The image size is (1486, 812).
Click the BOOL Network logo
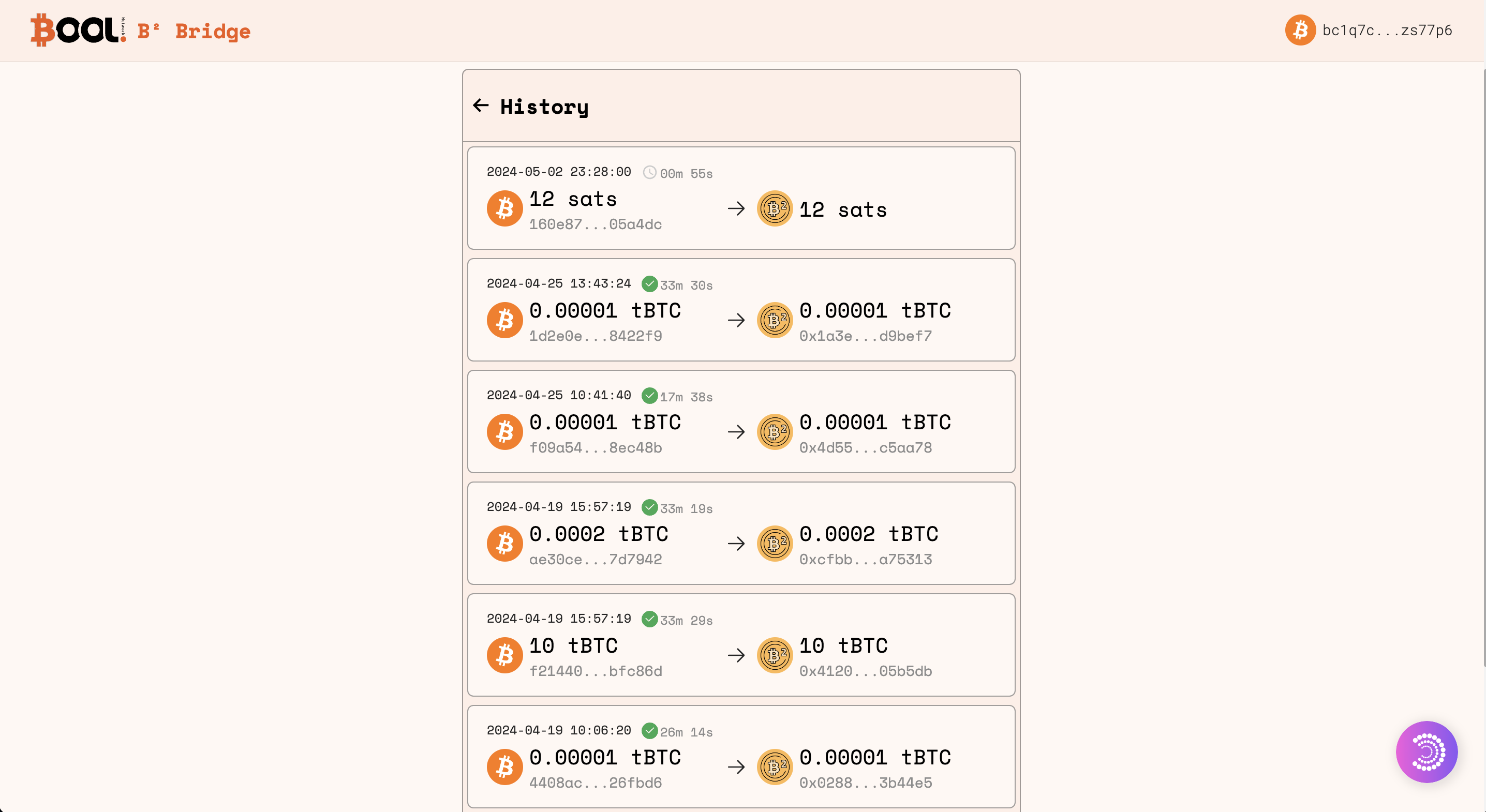pos(78,30)
